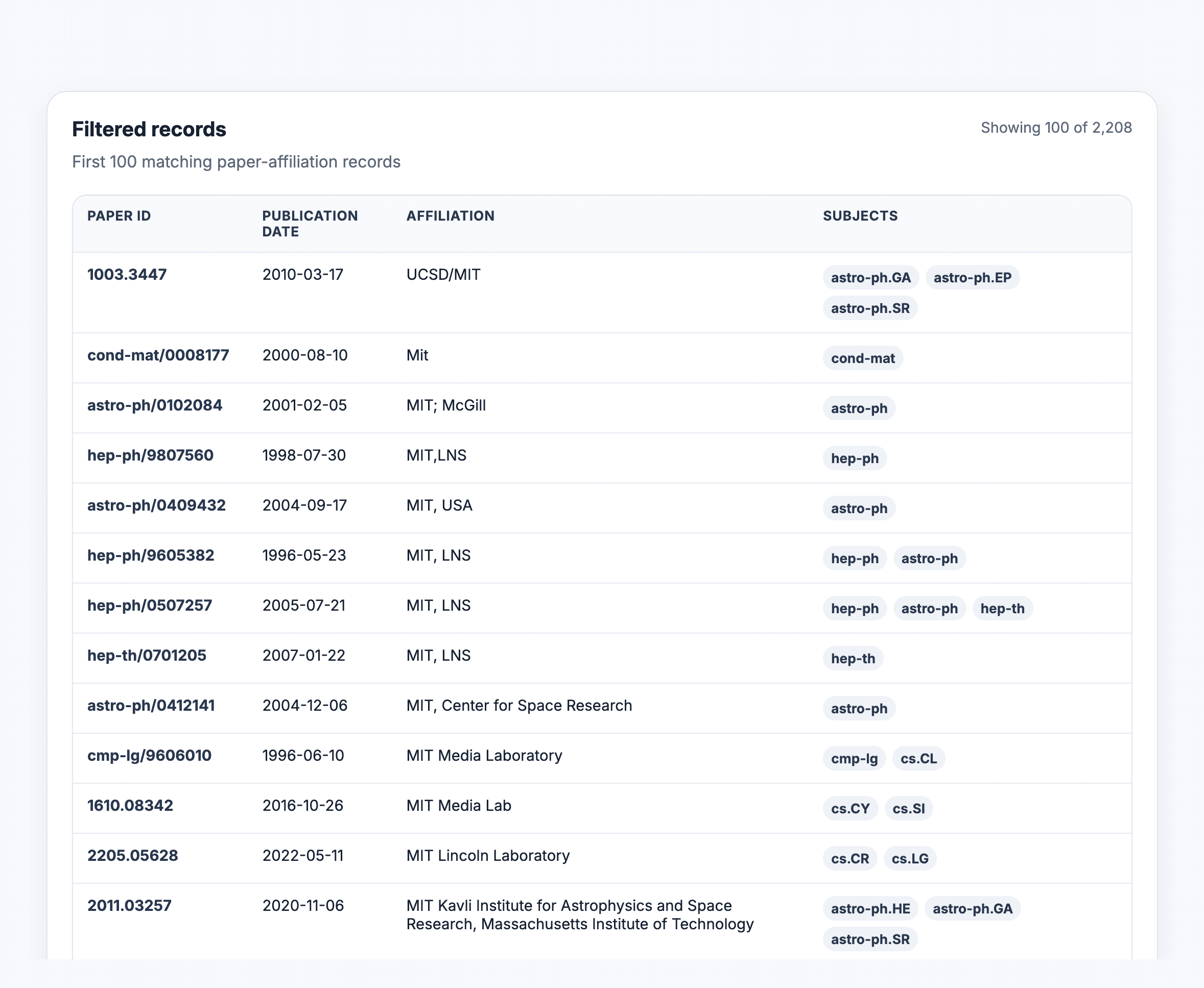Image resolution: width=1204 pixels, height=988 pixels.
Task: Click the cmp-lg subject tag
Action: pos(854,759)
